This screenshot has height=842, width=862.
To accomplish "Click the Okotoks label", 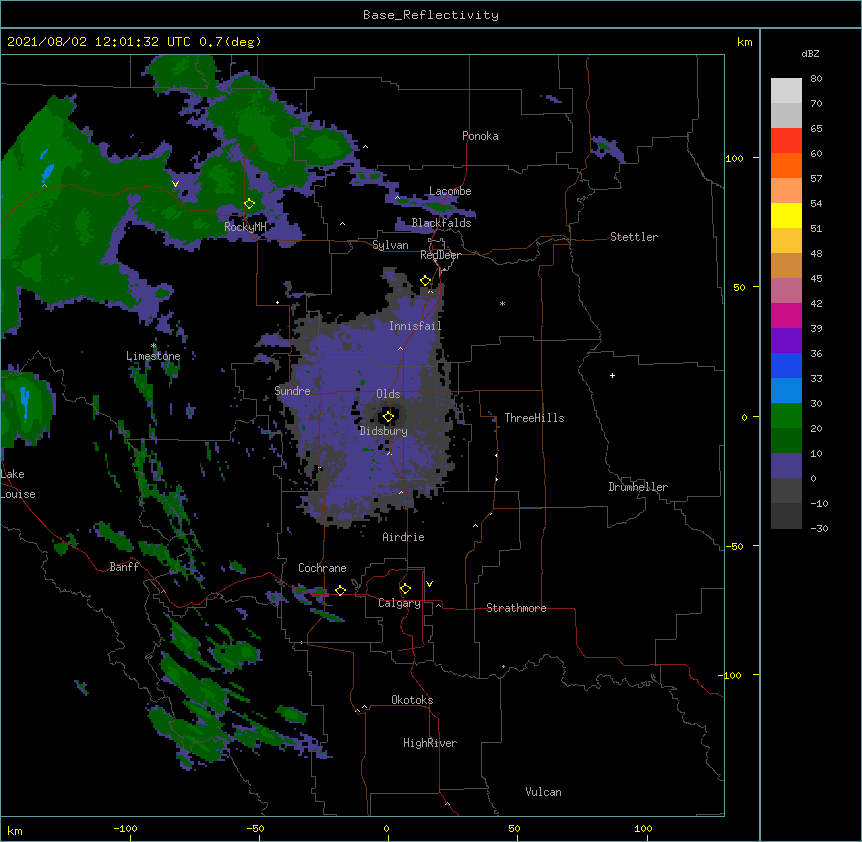I will 412,700.
